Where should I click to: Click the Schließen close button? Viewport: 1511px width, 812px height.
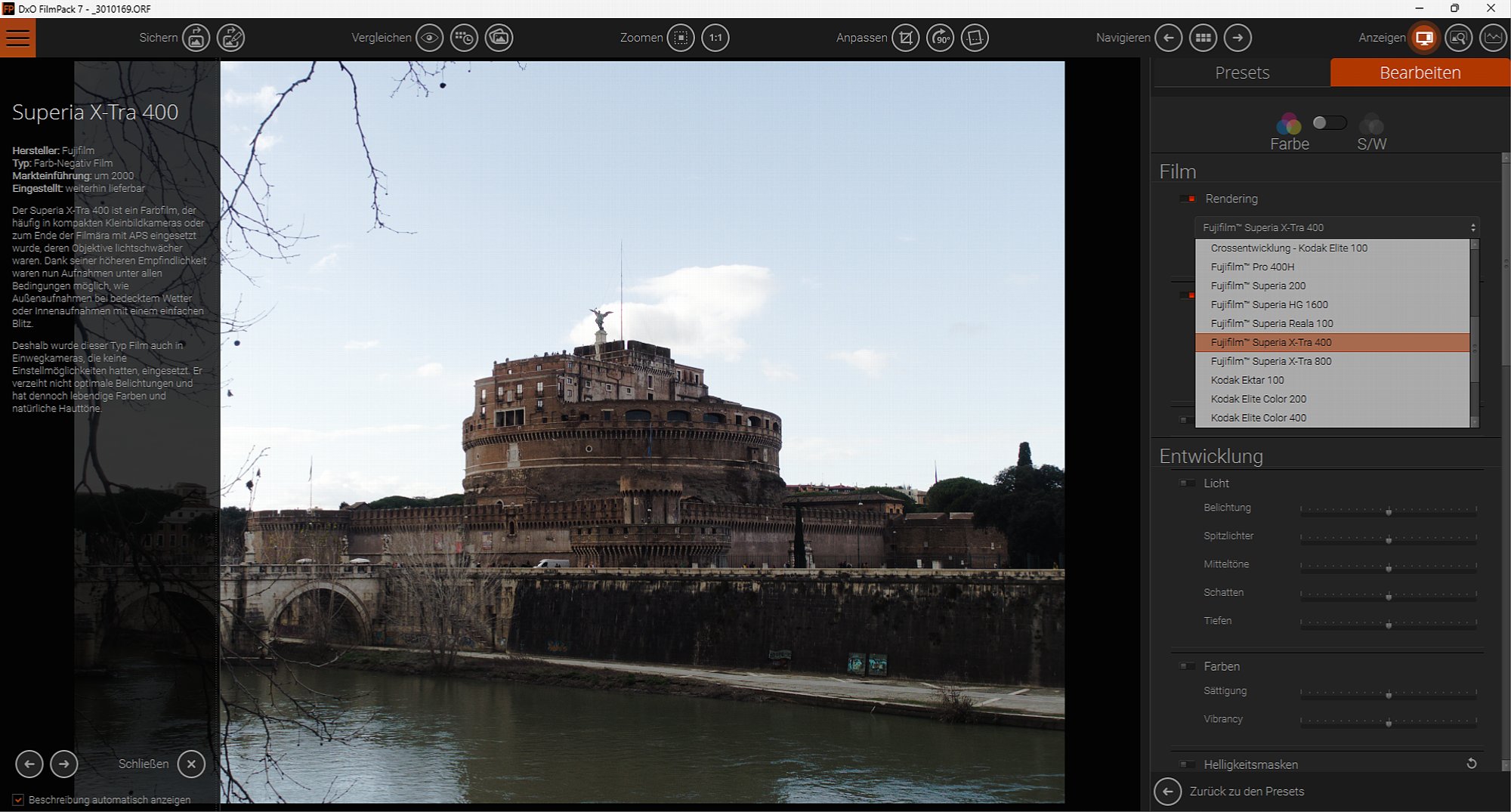(191, 764)
